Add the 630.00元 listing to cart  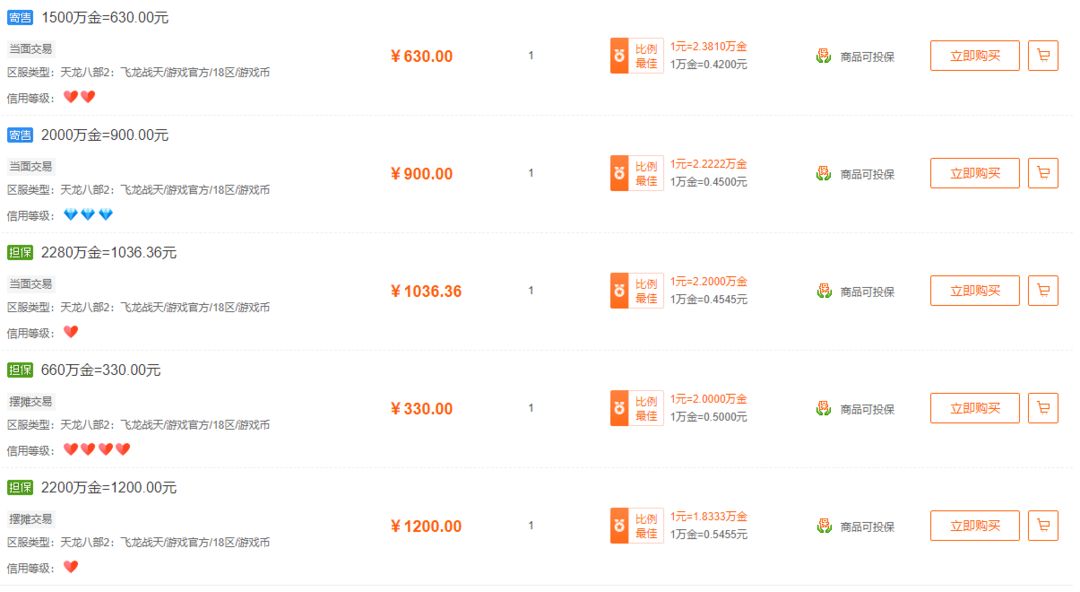point(1043,56)
